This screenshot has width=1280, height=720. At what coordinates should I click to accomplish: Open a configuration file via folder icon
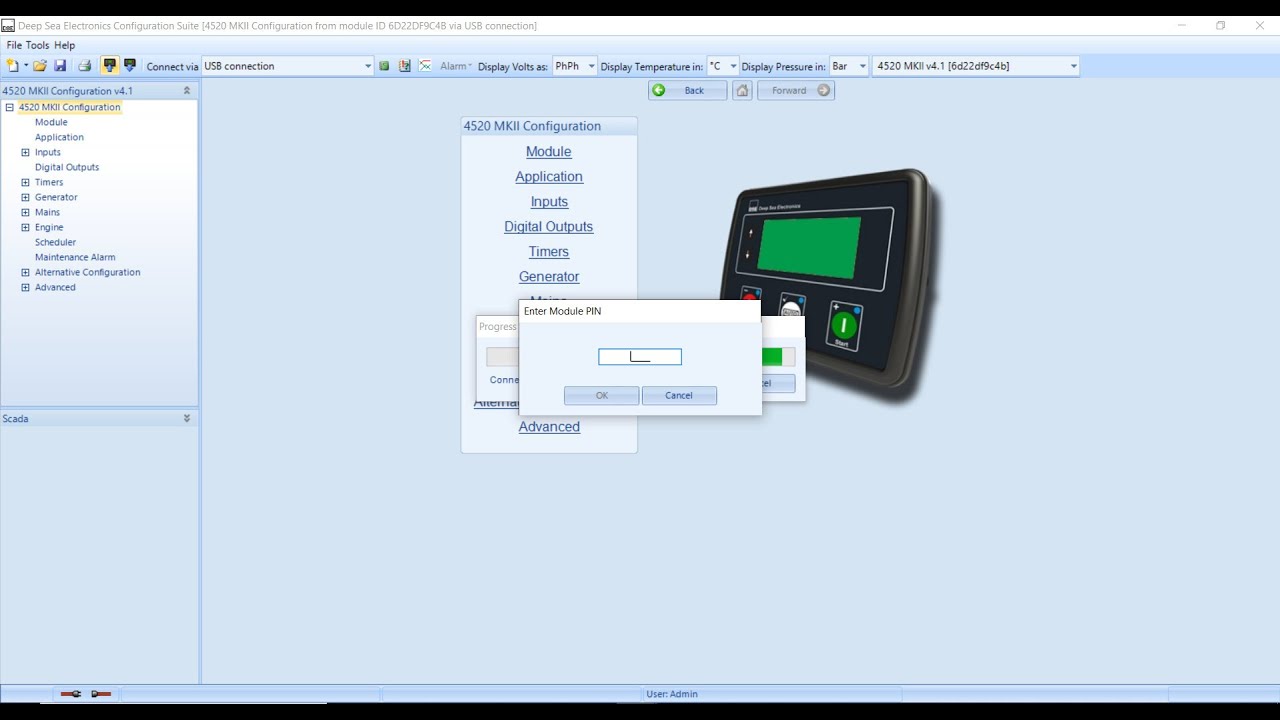pyautogui.click(x=40, y=66)
